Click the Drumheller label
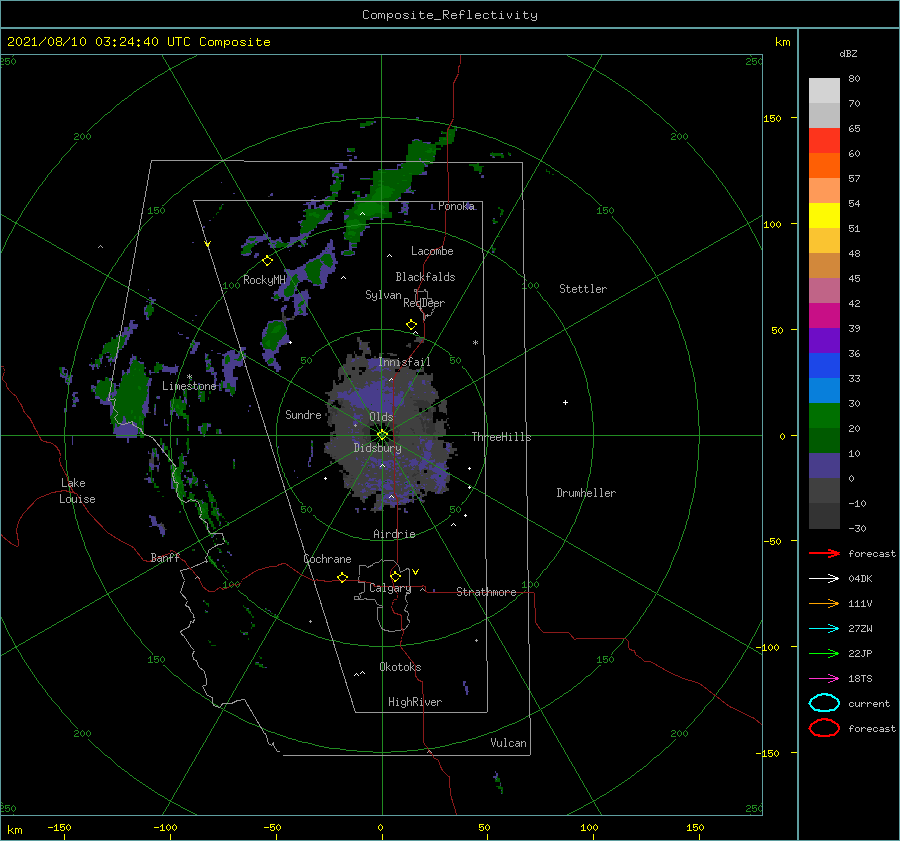The width and height of the screenshot is (900, 841). [x=586, y=493]
